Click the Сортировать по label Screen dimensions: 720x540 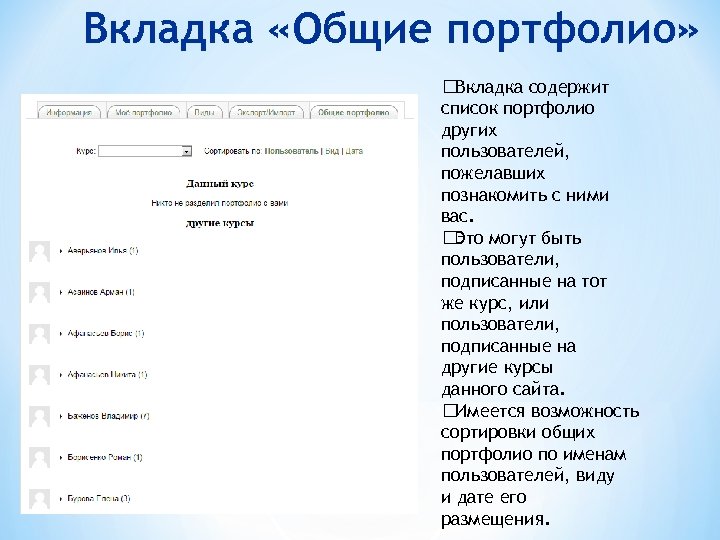pos(233,151)
